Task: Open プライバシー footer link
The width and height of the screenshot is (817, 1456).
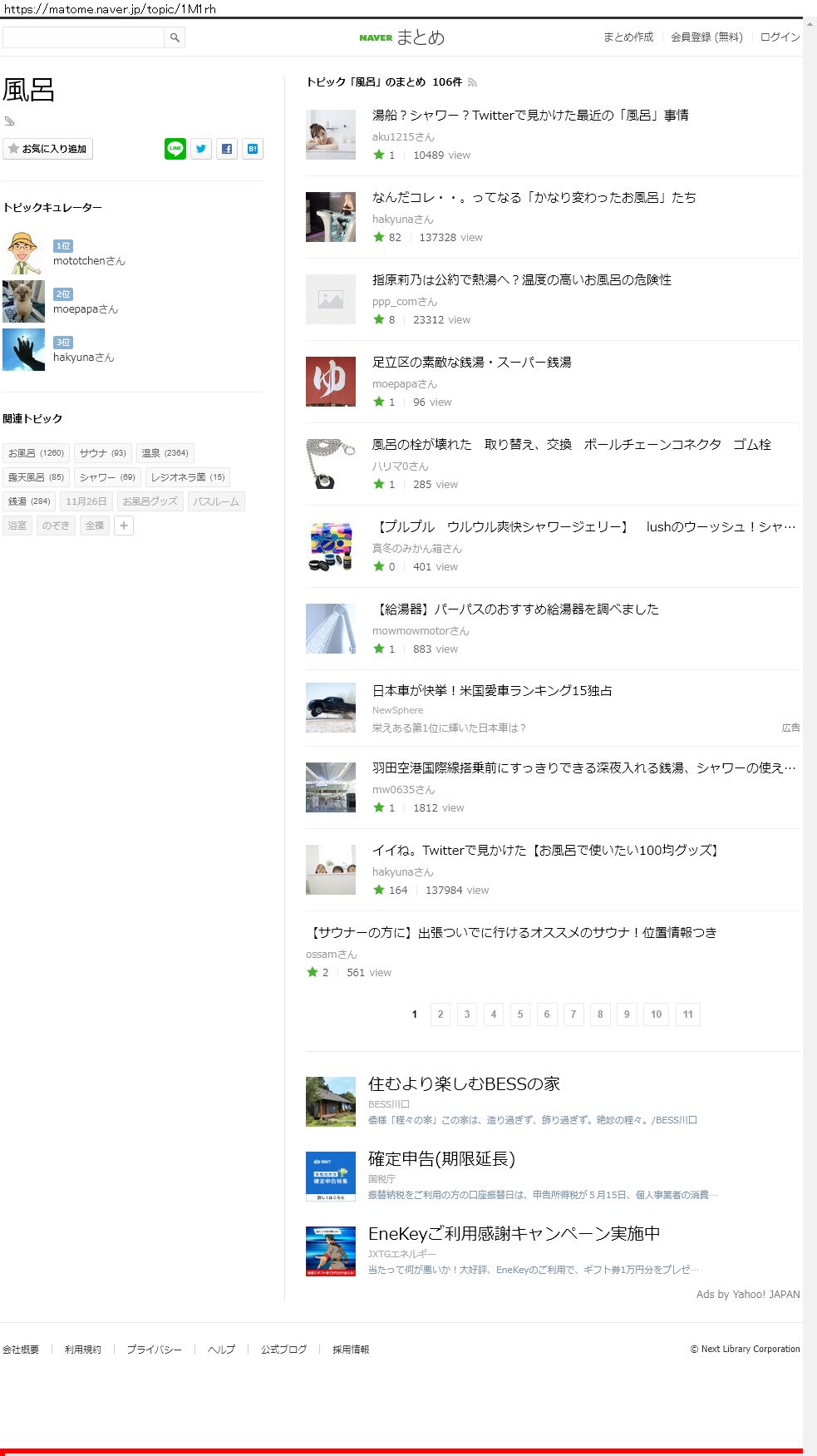Action: 154,1350
